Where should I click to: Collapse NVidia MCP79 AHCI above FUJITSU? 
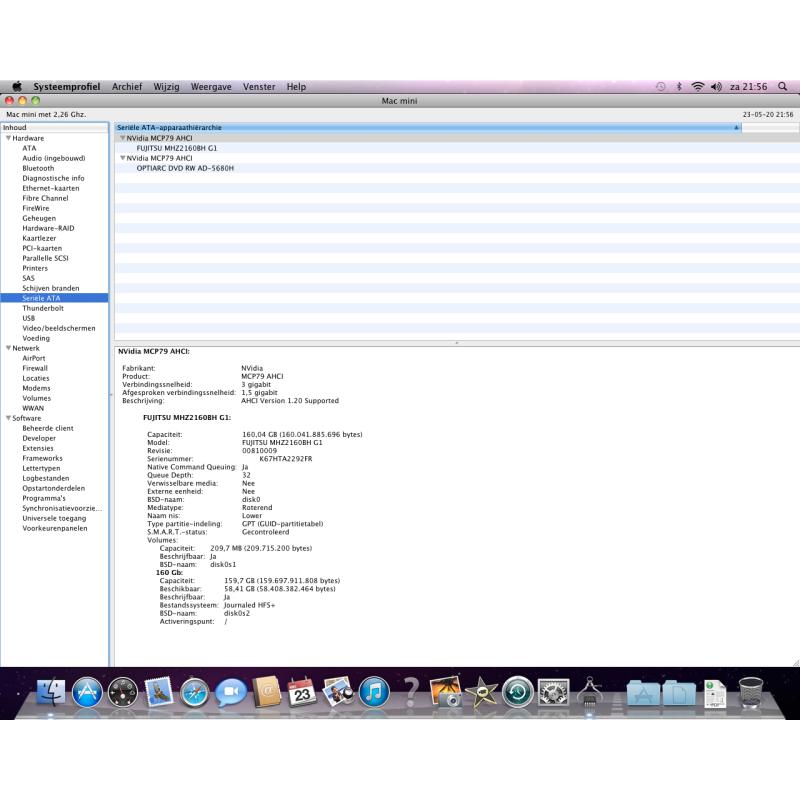click(x=122, y=138)
